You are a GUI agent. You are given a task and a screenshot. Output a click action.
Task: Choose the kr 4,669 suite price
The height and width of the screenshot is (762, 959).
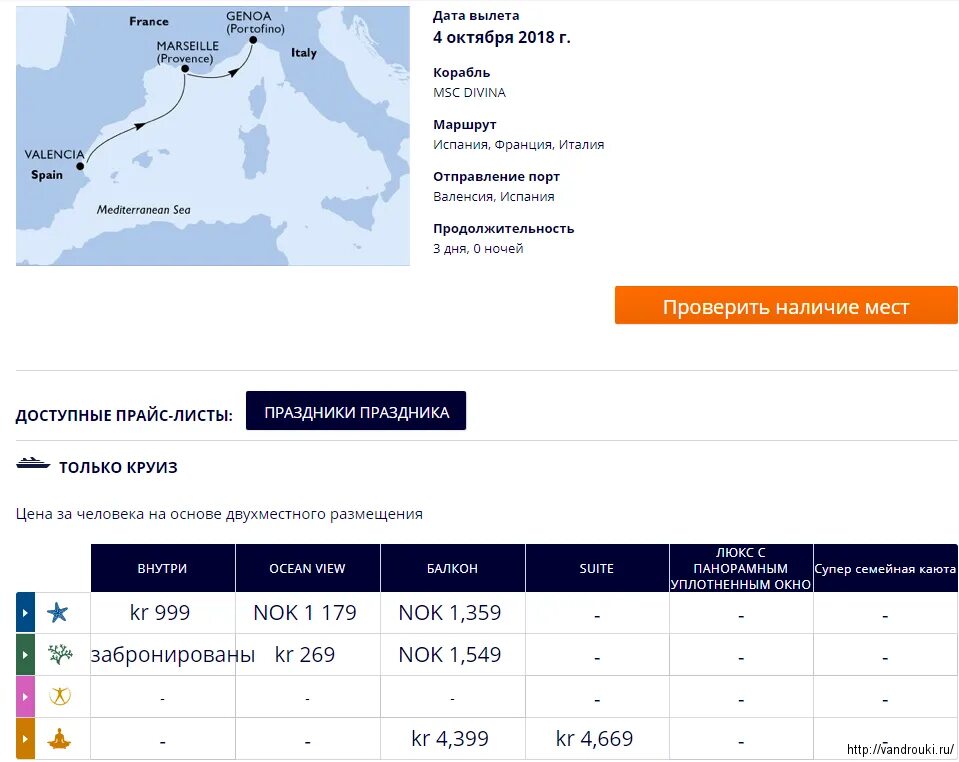[594, 738]
